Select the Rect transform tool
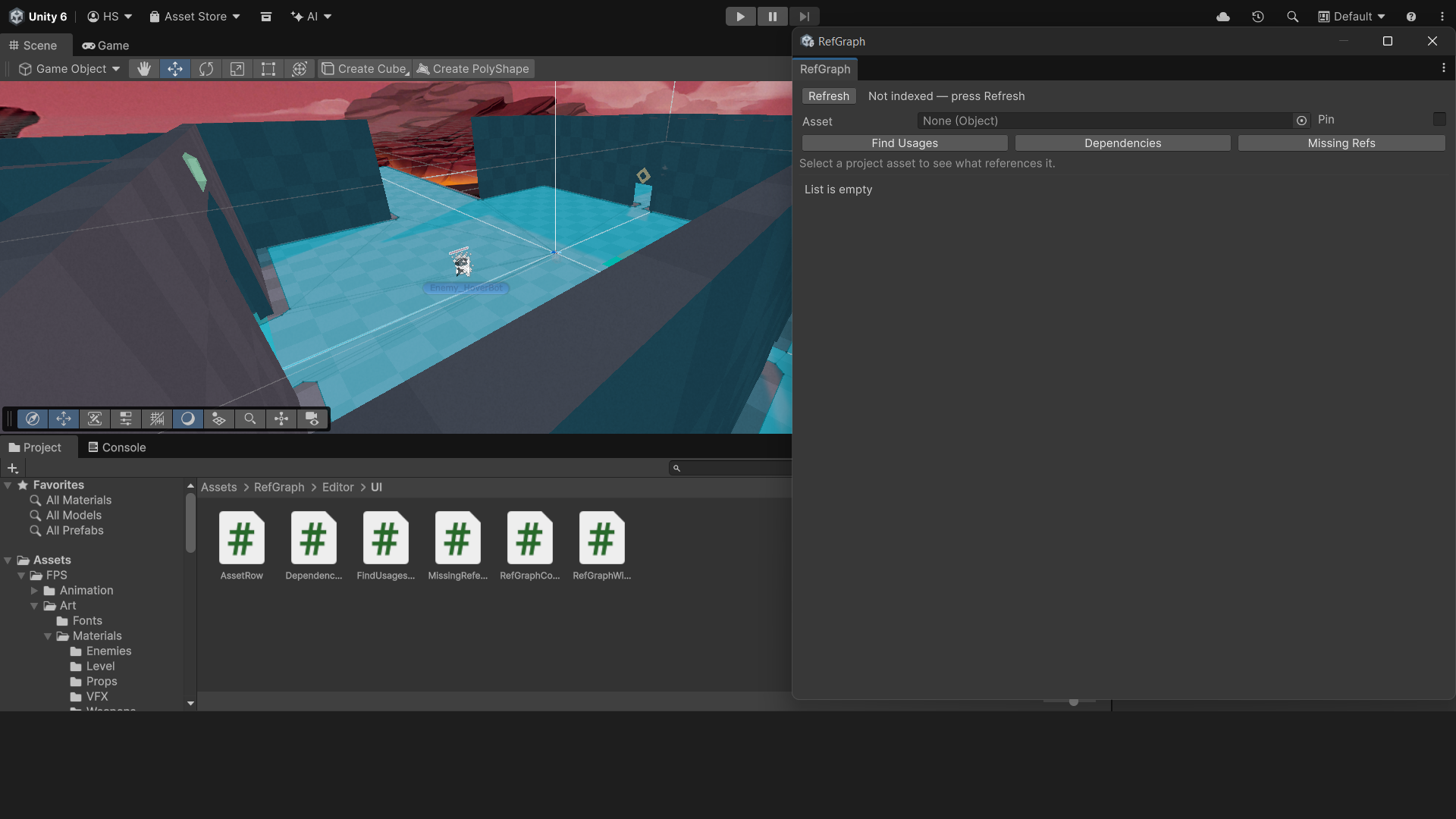 (268, 69)
